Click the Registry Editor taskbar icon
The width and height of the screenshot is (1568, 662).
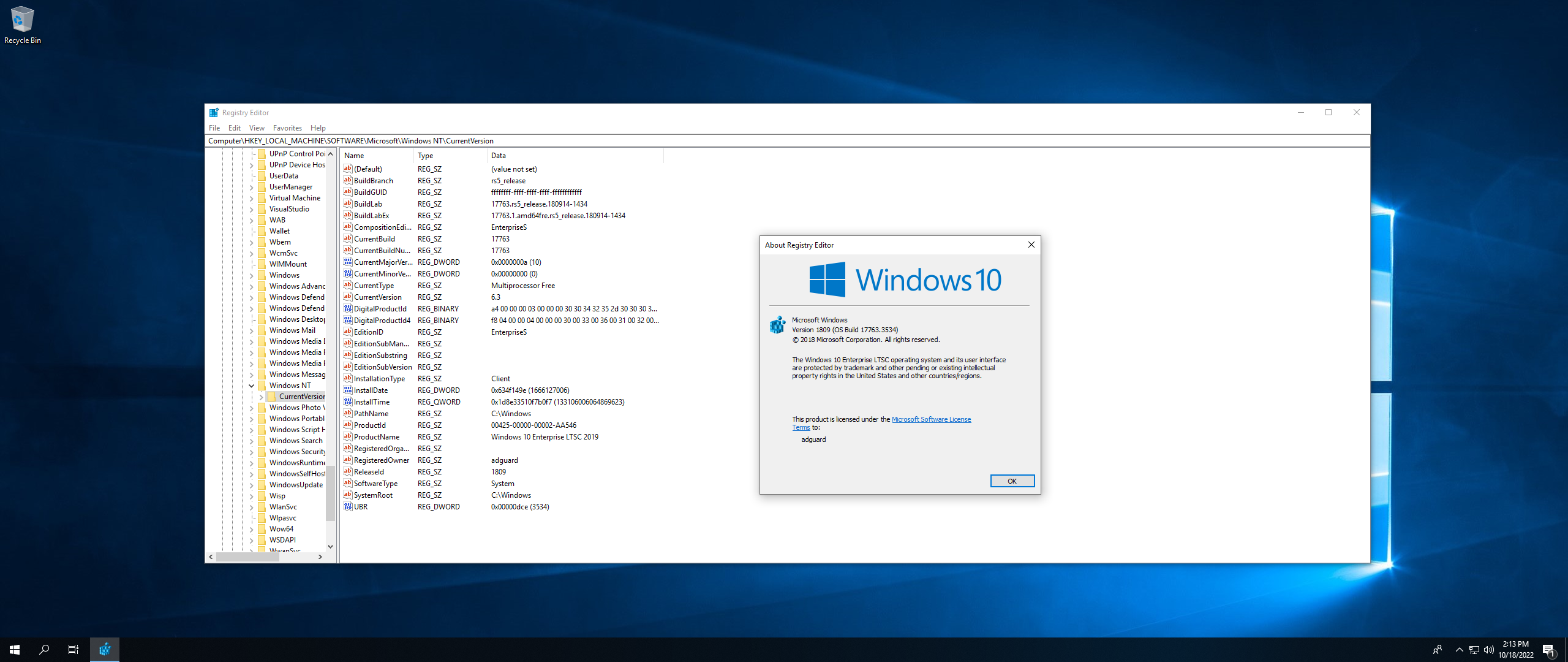click(x=105, y=650)
